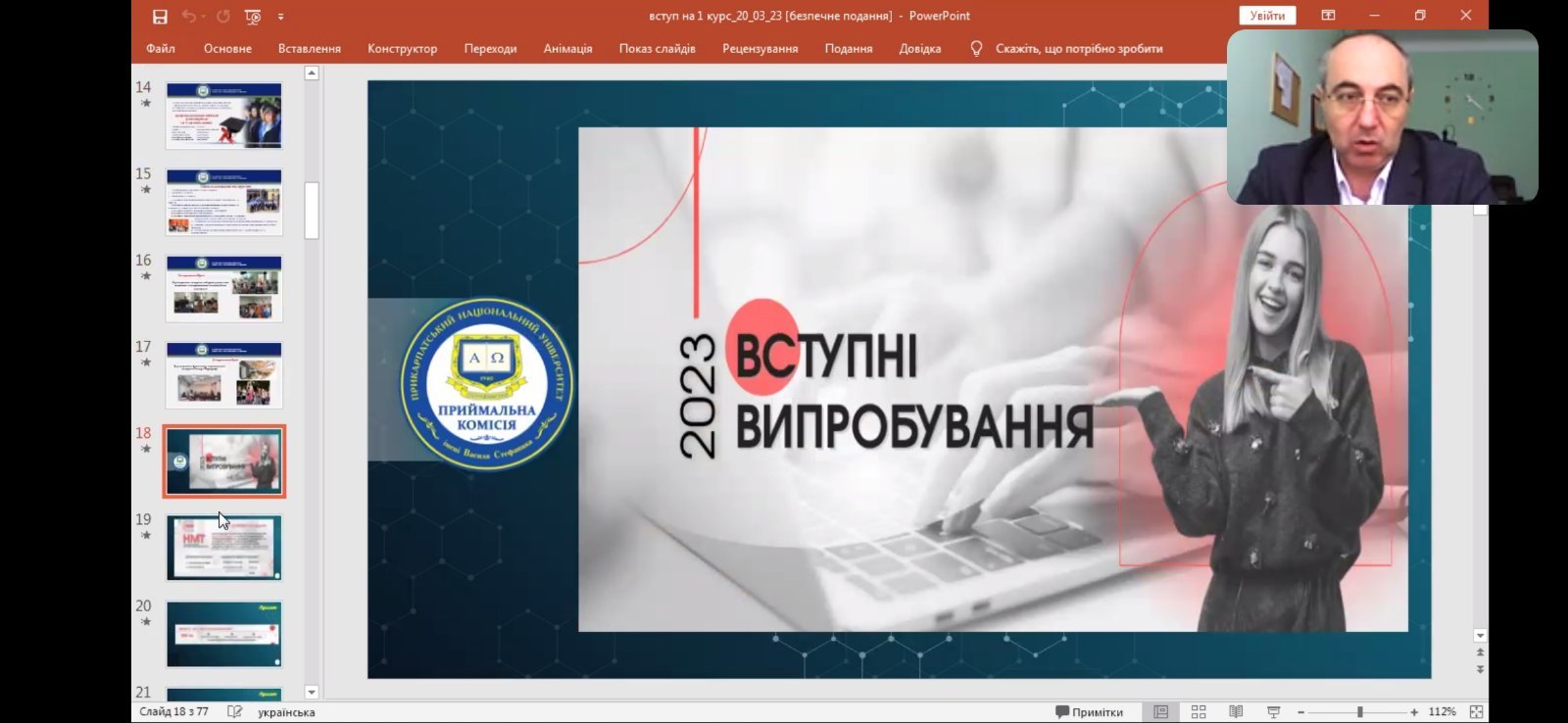
Task: Toggle the Примітки notes pane
Action: coord(1089,712)
